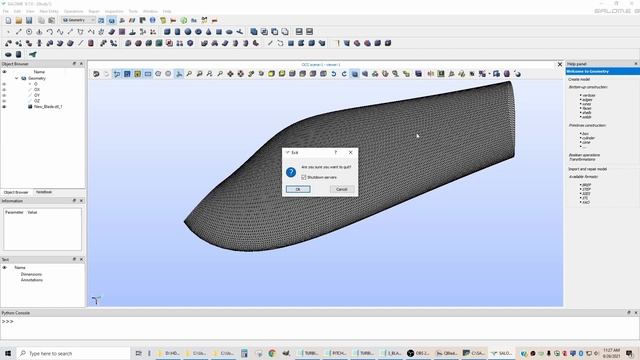The height and width of the screenshot is (360, 640).
Task: Toggle trihedron display in viewer toolbar
Action: [179, 74]
